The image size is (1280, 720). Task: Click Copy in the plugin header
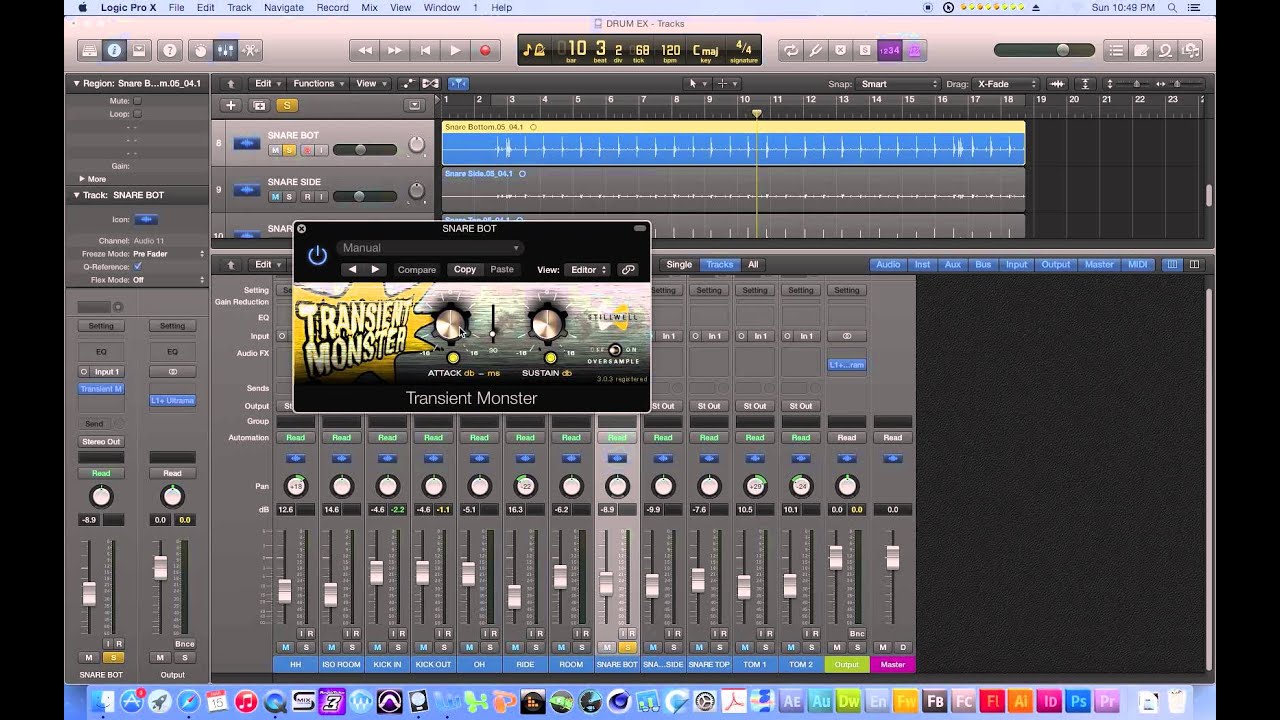(465, 269)
